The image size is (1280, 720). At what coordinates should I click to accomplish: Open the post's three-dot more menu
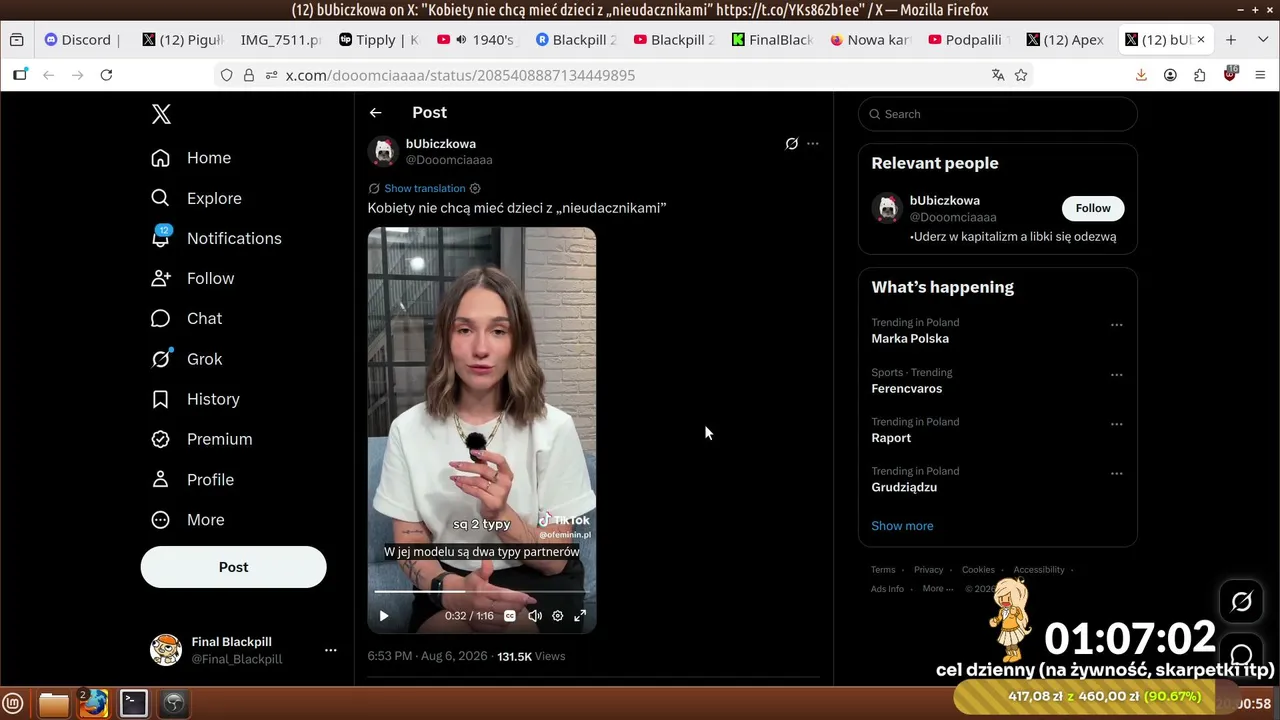pyautogui.click(x=813, y=144)
